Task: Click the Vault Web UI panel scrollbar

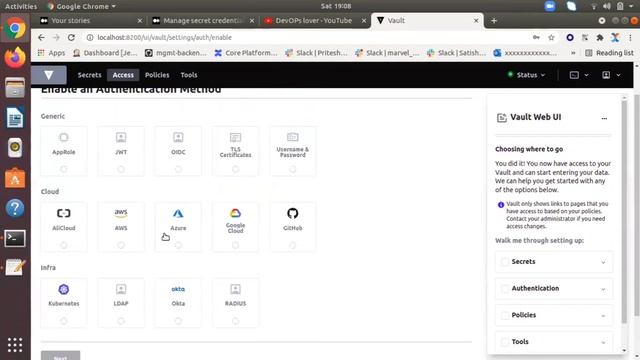Action: (624, 212)
